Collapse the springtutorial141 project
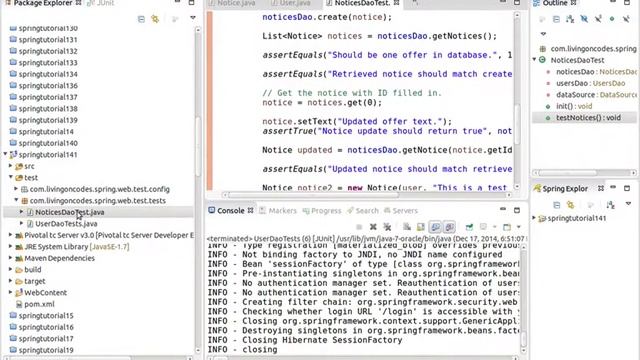This screenshot has width=640, height=360. coord(5,154)
